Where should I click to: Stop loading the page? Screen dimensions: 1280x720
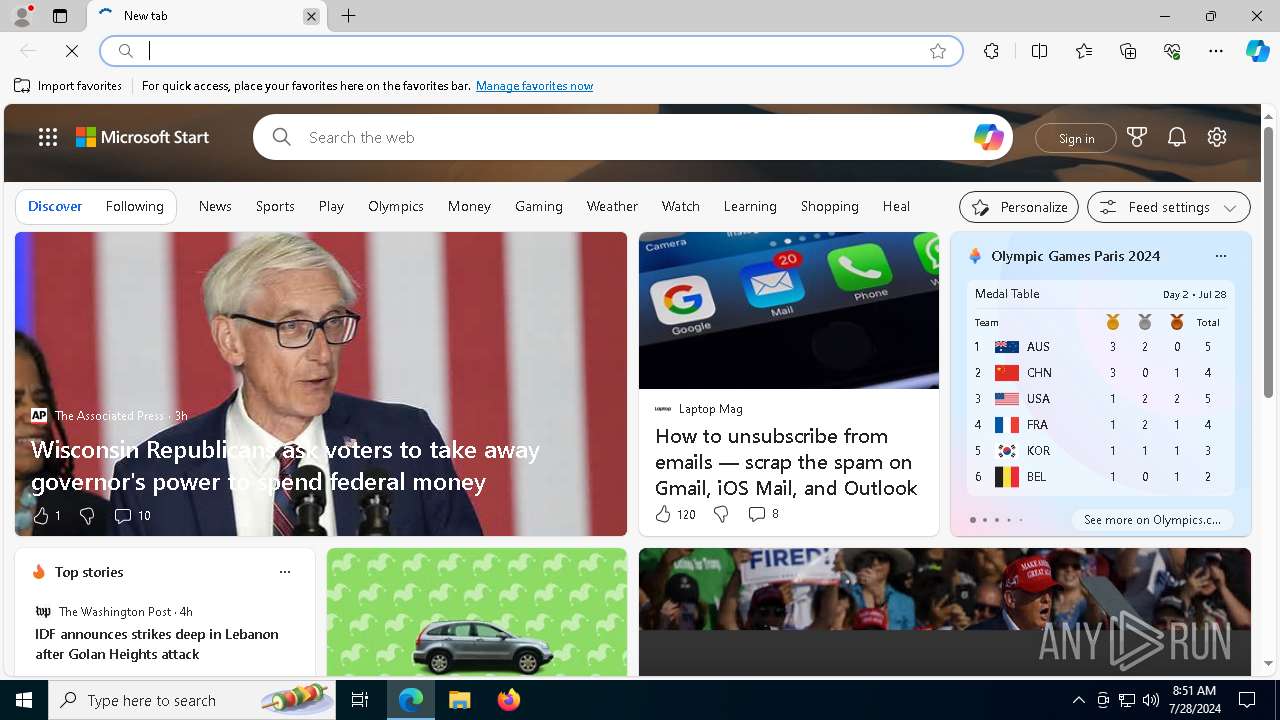pyautogui.click(x=72, y=51)
